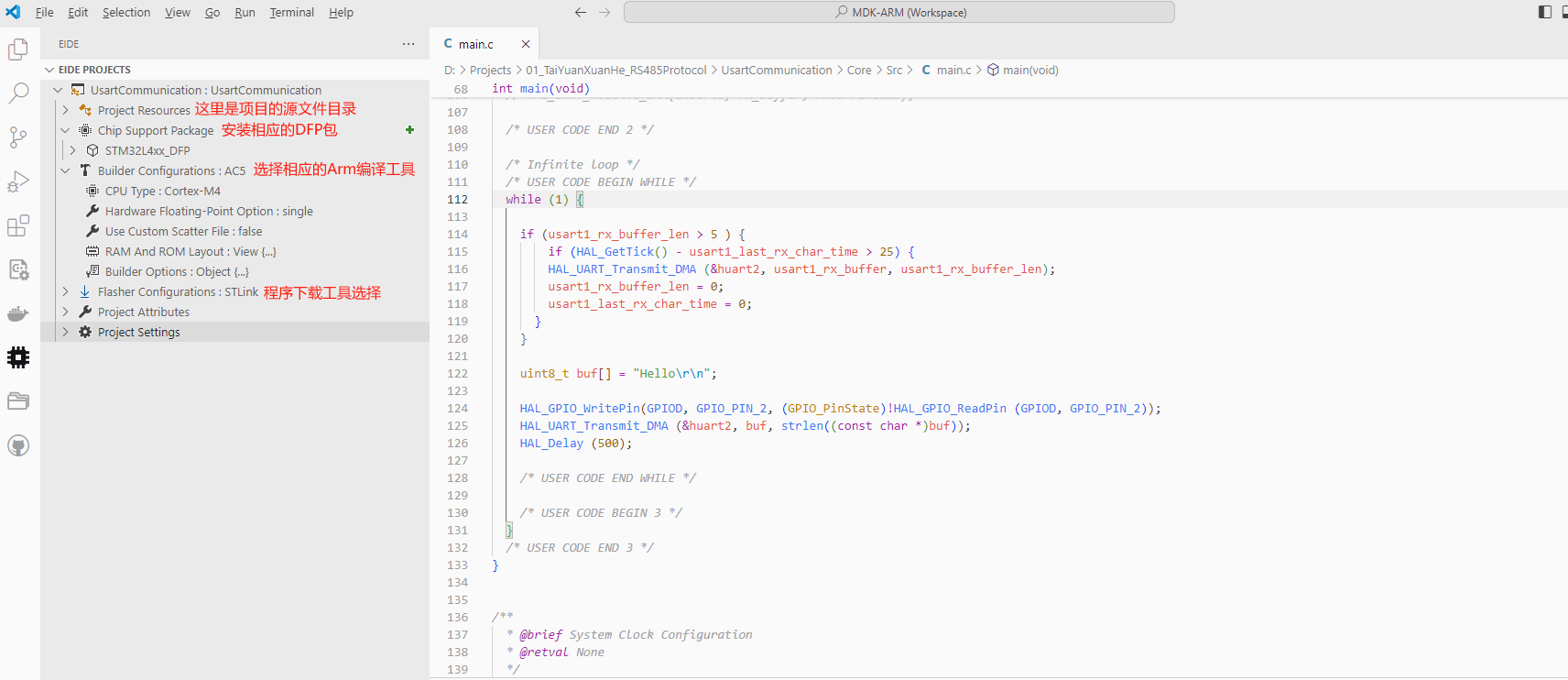Viewport: 1568px width, 680px height.
Task: Expand Flasher Configurations : STLink node
Action: (65, 291)
